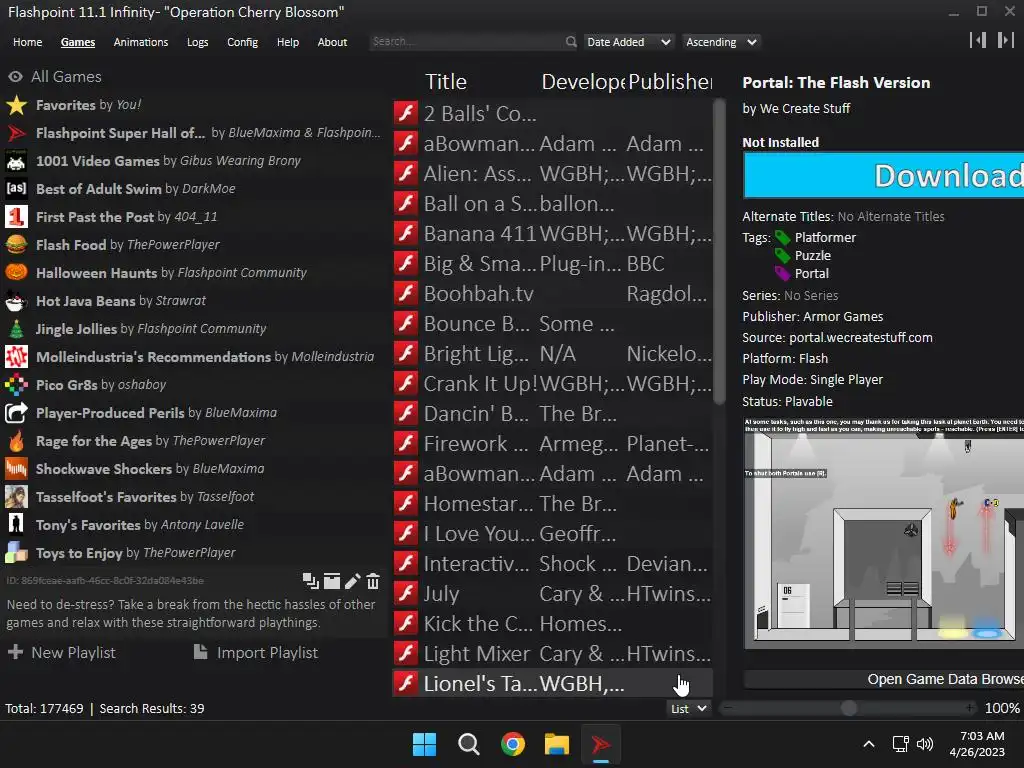Select the 'Crank It Up!' row
The width and height of the screenshot is (1024, 768).
pyautogui.click(x=552, y=383)
